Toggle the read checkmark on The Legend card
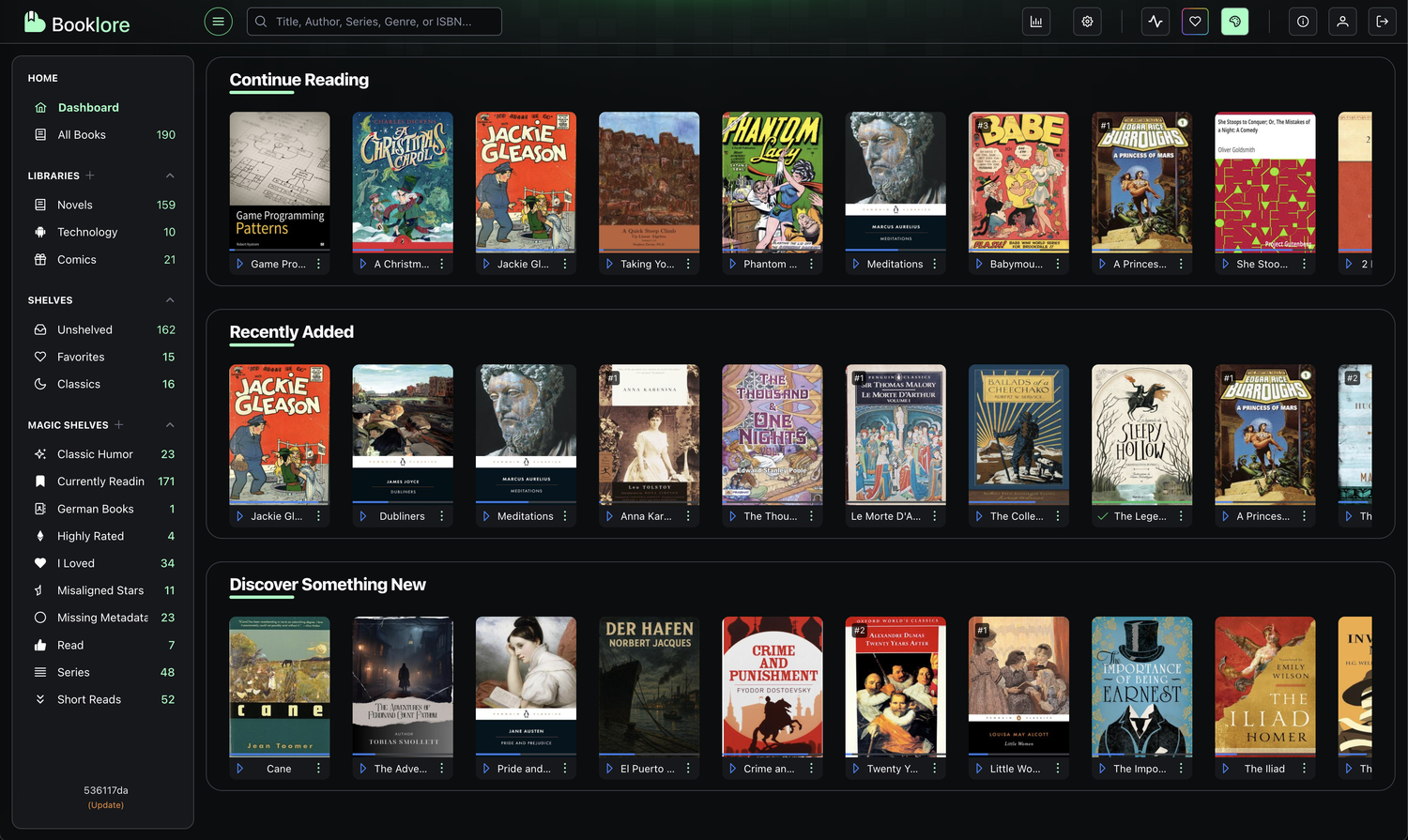 click(1102, 515)
